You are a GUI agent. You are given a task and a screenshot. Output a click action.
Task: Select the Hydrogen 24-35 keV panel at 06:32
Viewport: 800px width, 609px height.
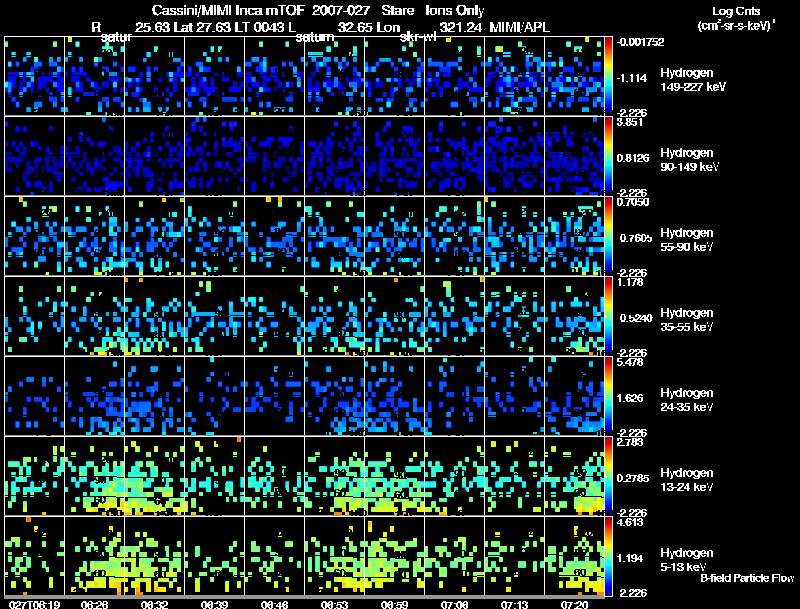point(155,396)
